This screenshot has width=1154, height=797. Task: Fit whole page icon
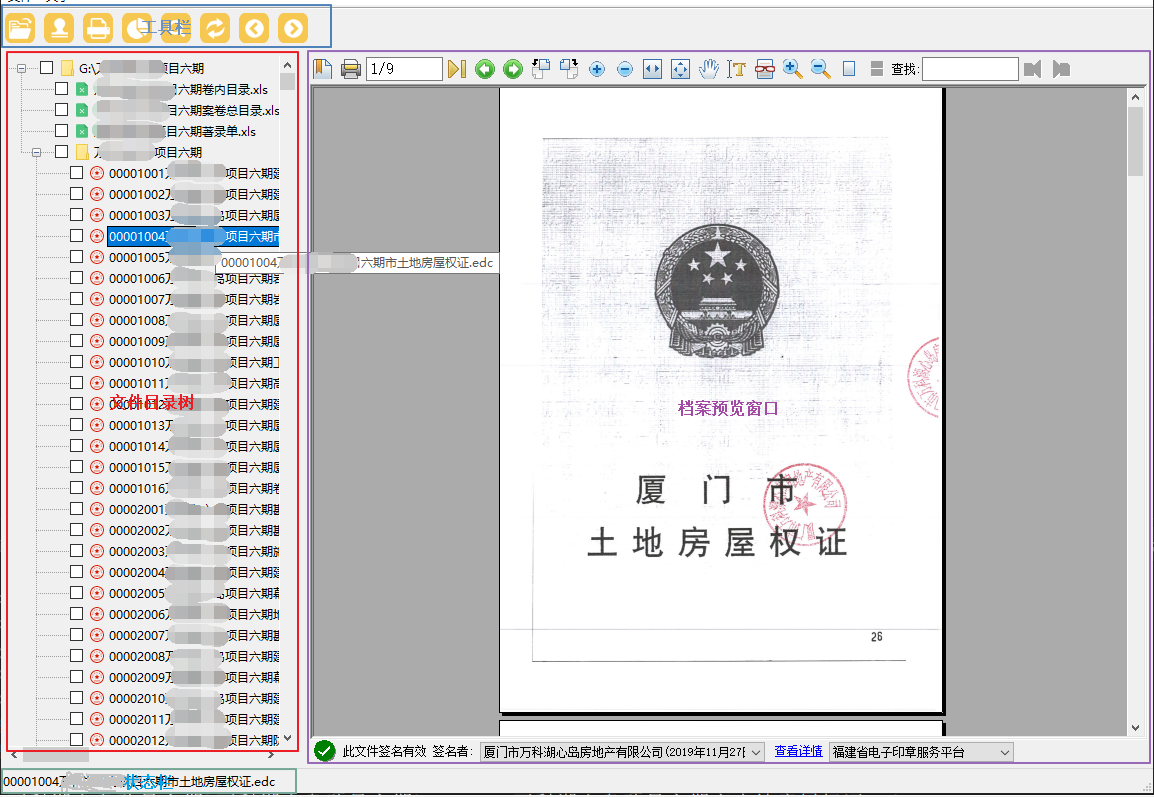coord(681,70)
